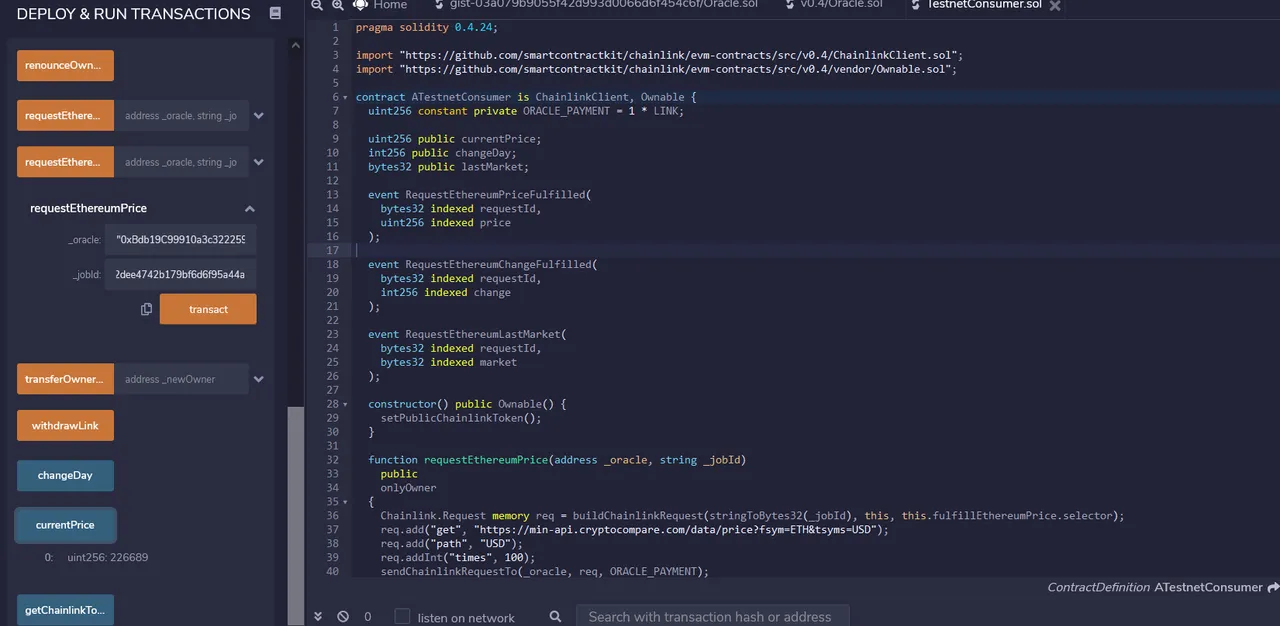Click the transferOwnership button
Viewport: 1280px width, 626px height.
point(65,379)
